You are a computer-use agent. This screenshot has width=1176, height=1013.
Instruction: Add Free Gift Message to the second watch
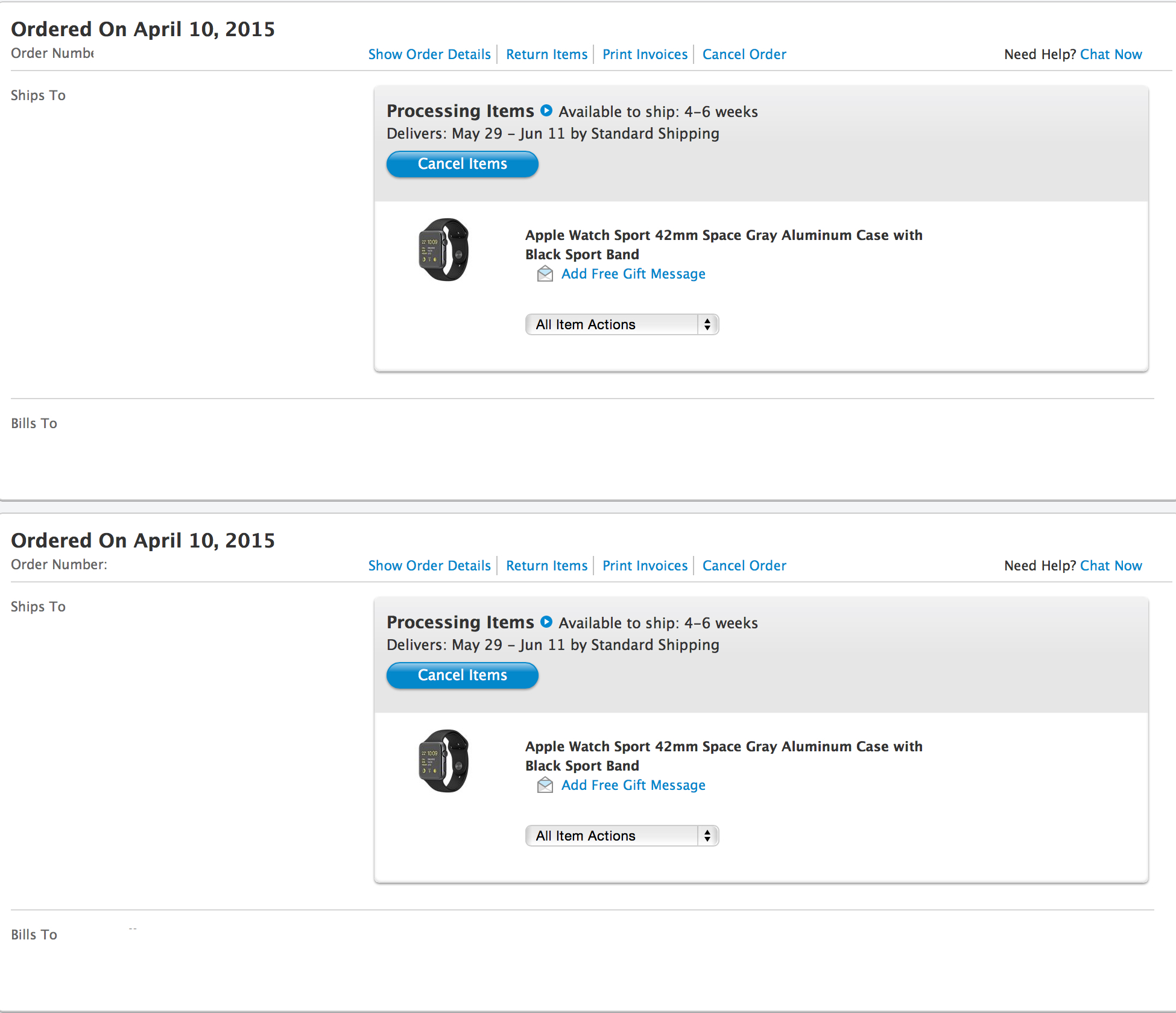click(633, 785)
